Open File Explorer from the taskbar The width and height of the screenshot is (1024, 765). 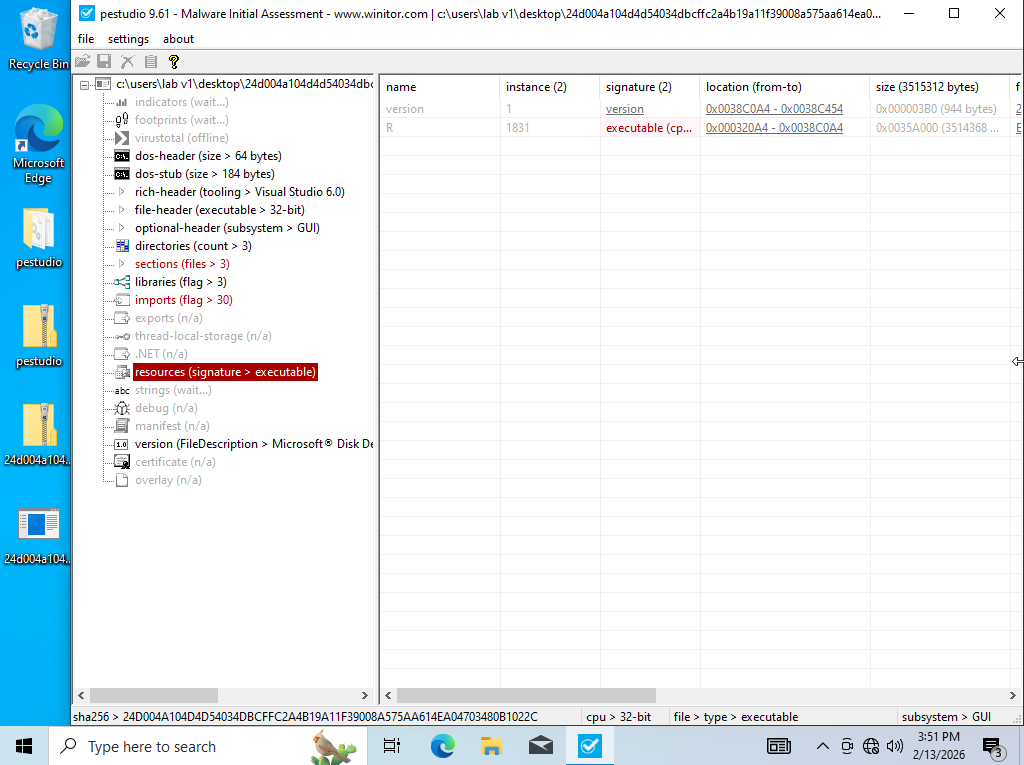[491, 746]
